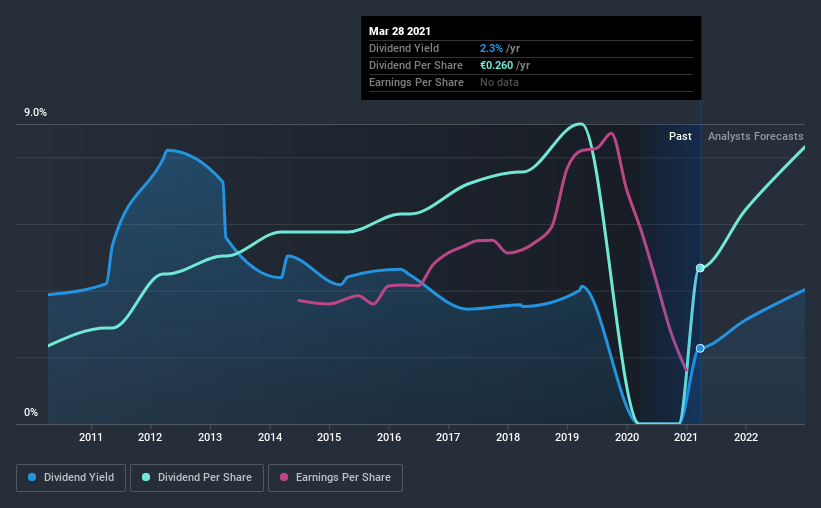821x508 pixels.
Task: Click the 2015 x-axis year label
Action: (x=329, y=437)
